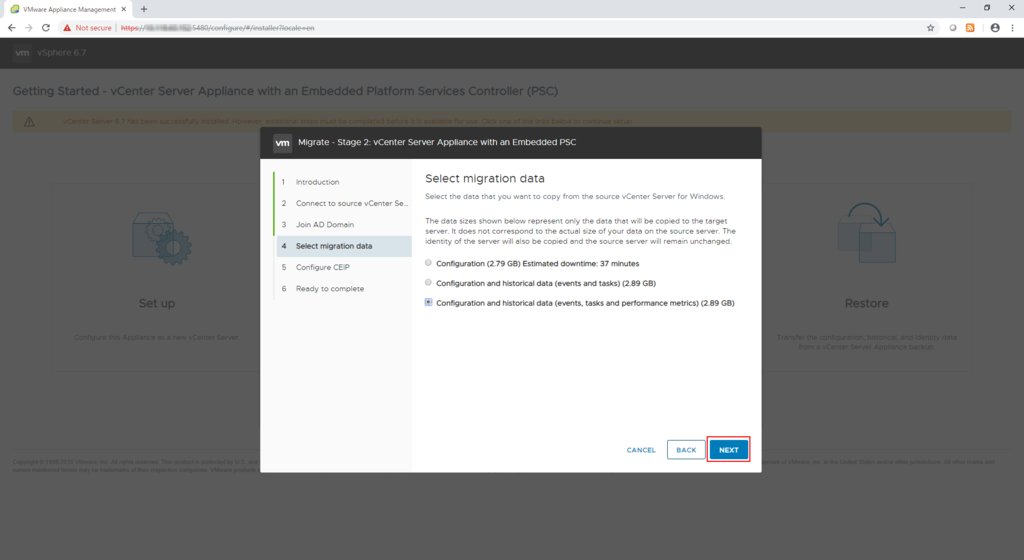Click the grey circular extension icon
The height and width of the screenshot is (560, 1024).
coord(953,27)
